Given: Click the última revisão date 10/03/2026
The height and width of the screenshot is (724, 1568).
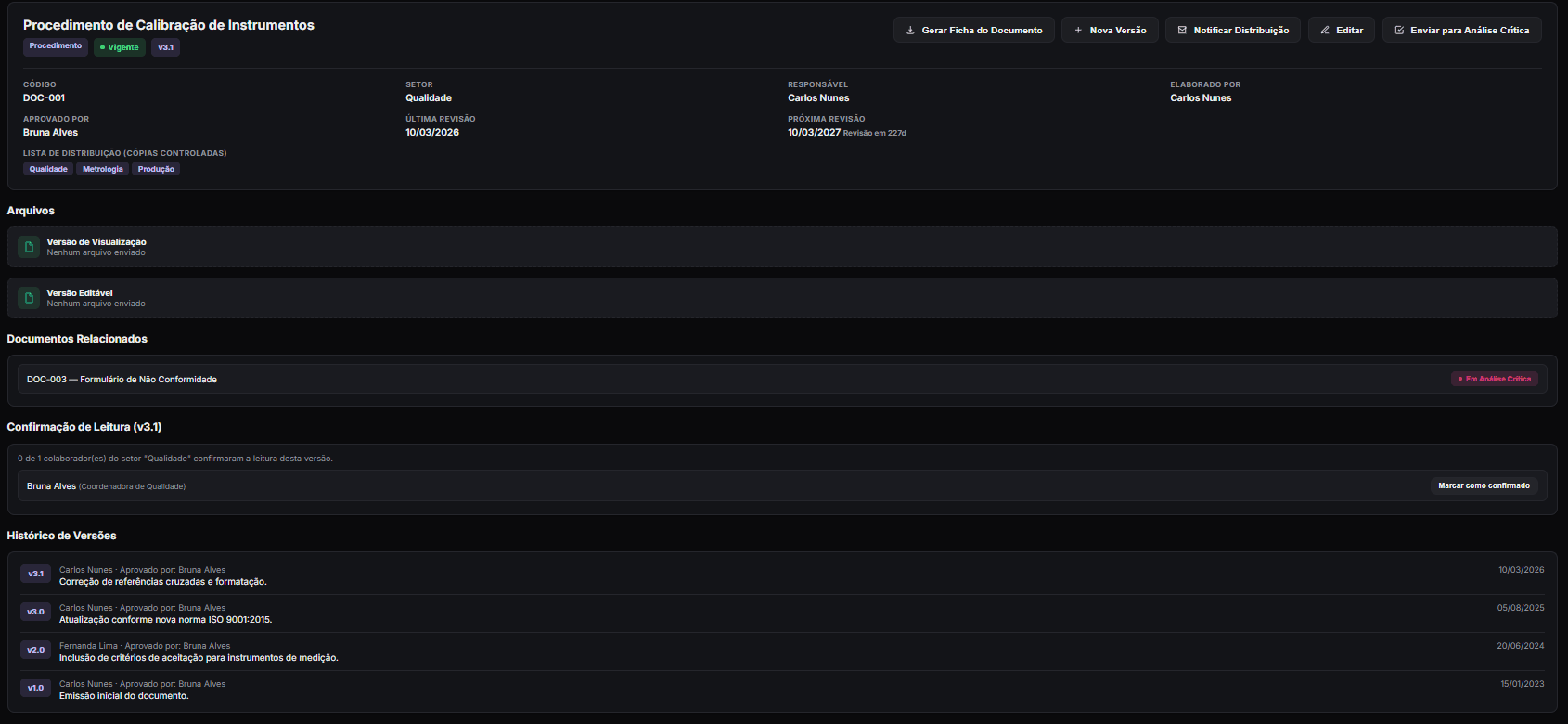Looking at the screenshot, I should [432, 132].
